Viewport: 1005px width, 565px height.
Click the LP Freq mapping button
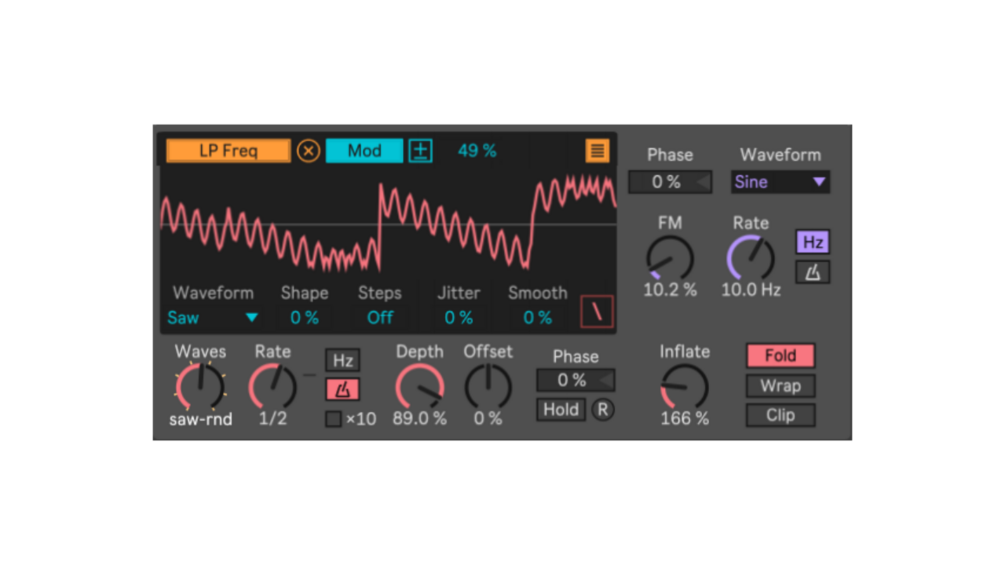(x=228, y=151)
